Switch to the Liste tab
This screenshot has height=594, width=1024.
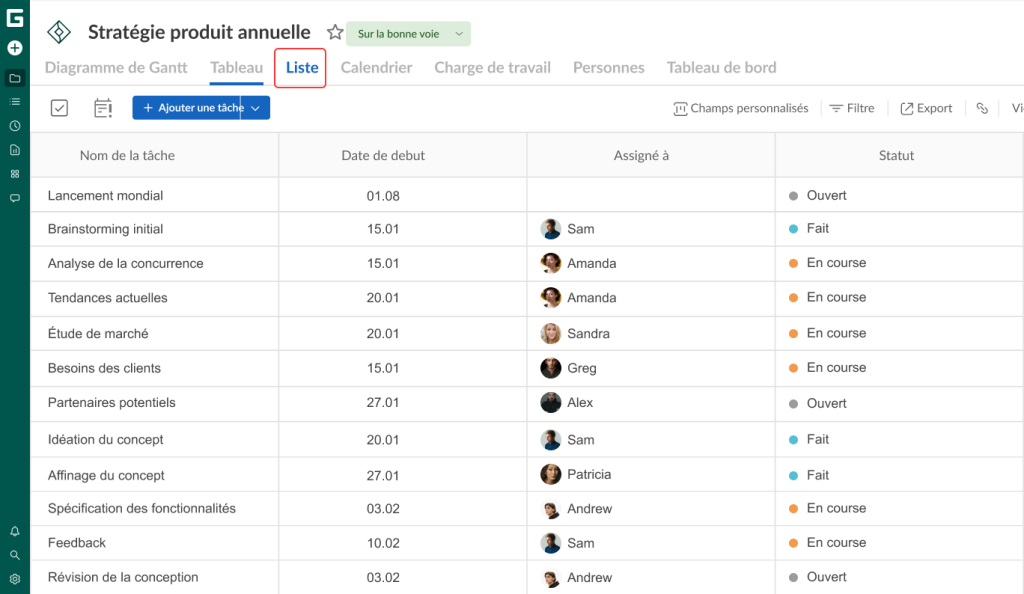(302, 67)
